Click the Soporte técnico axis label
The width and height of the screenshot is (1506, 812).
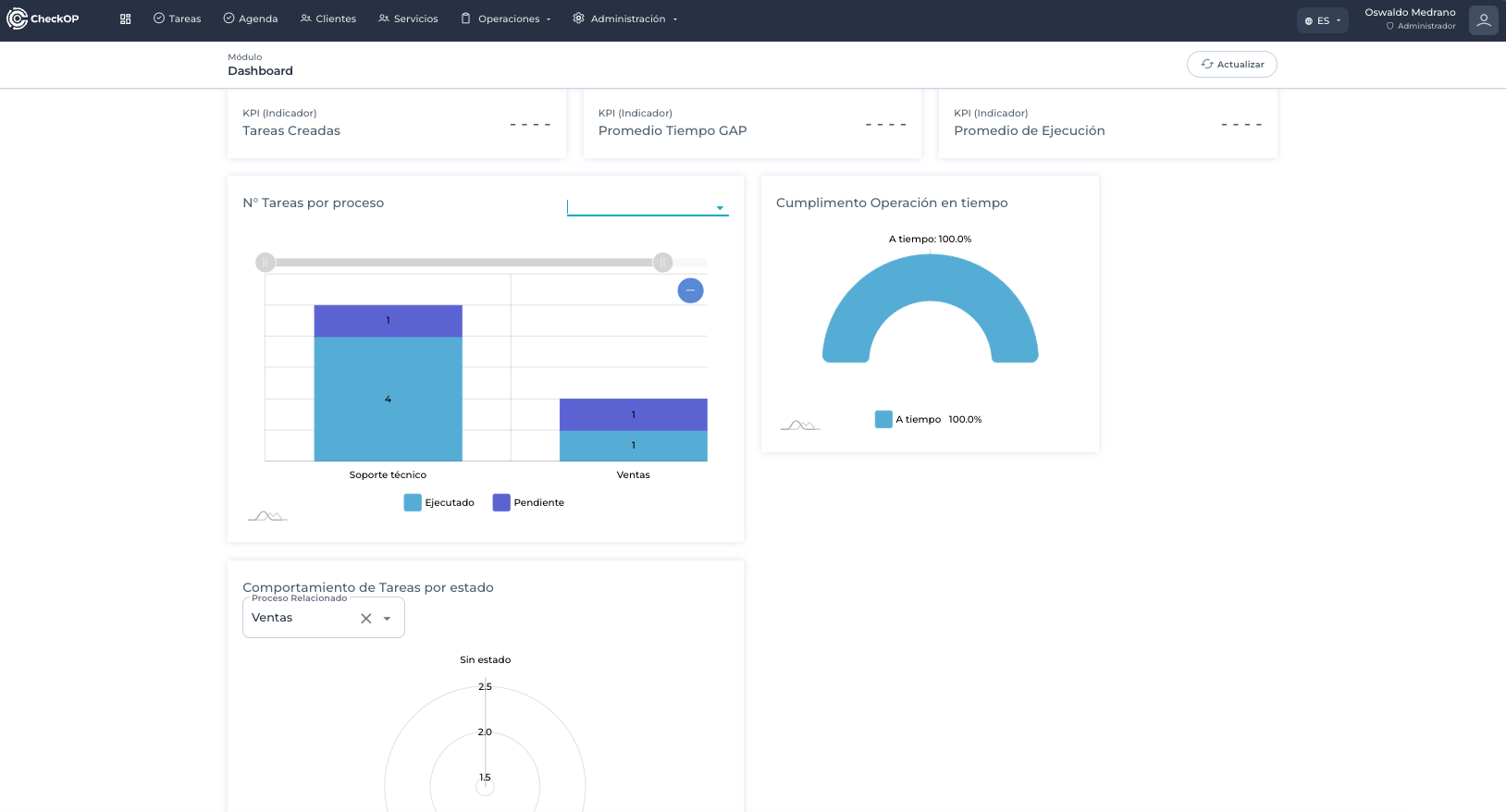point(388,474)
